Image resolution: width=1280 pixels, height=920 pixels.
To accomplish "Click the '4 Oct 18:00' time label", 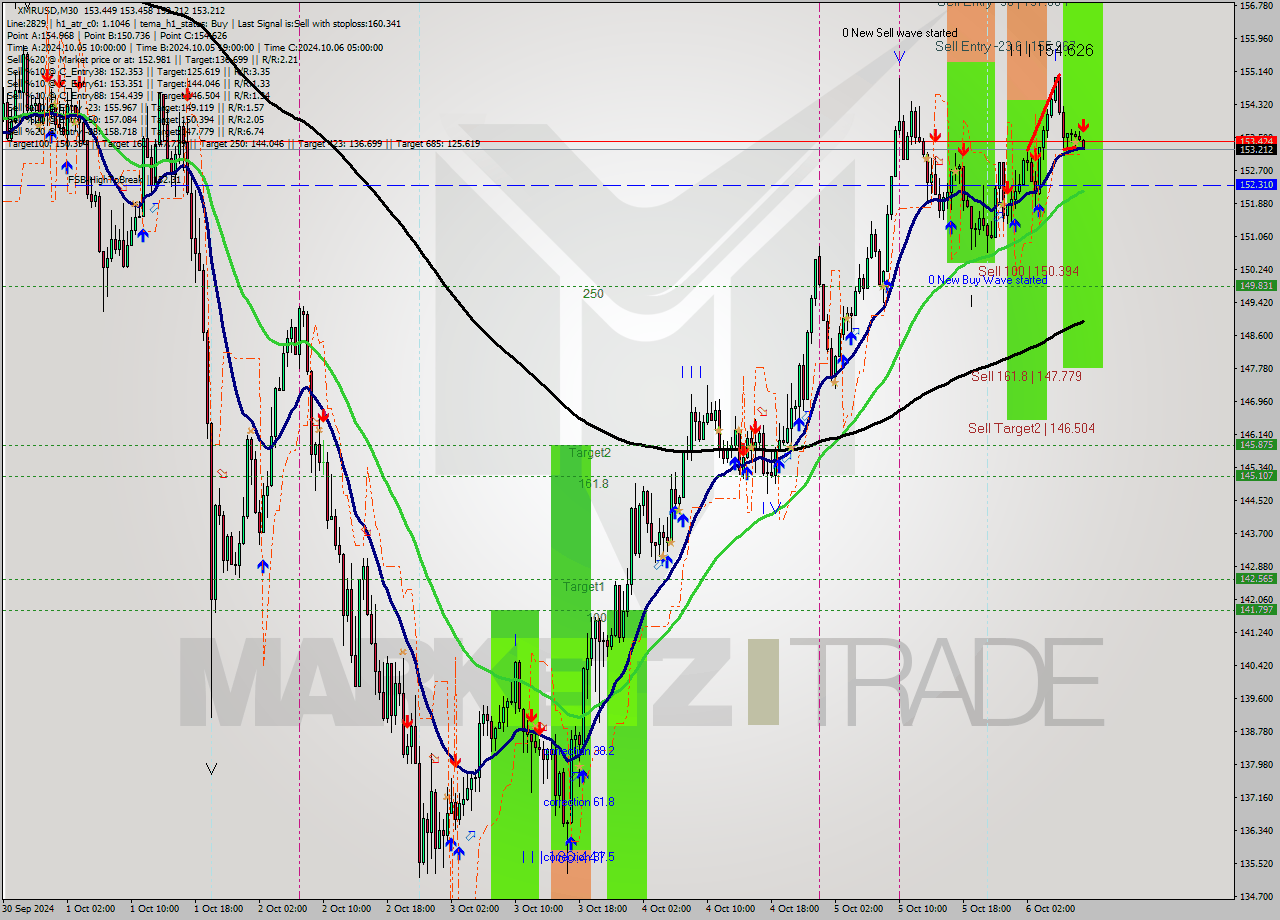I will pos(795,909).
